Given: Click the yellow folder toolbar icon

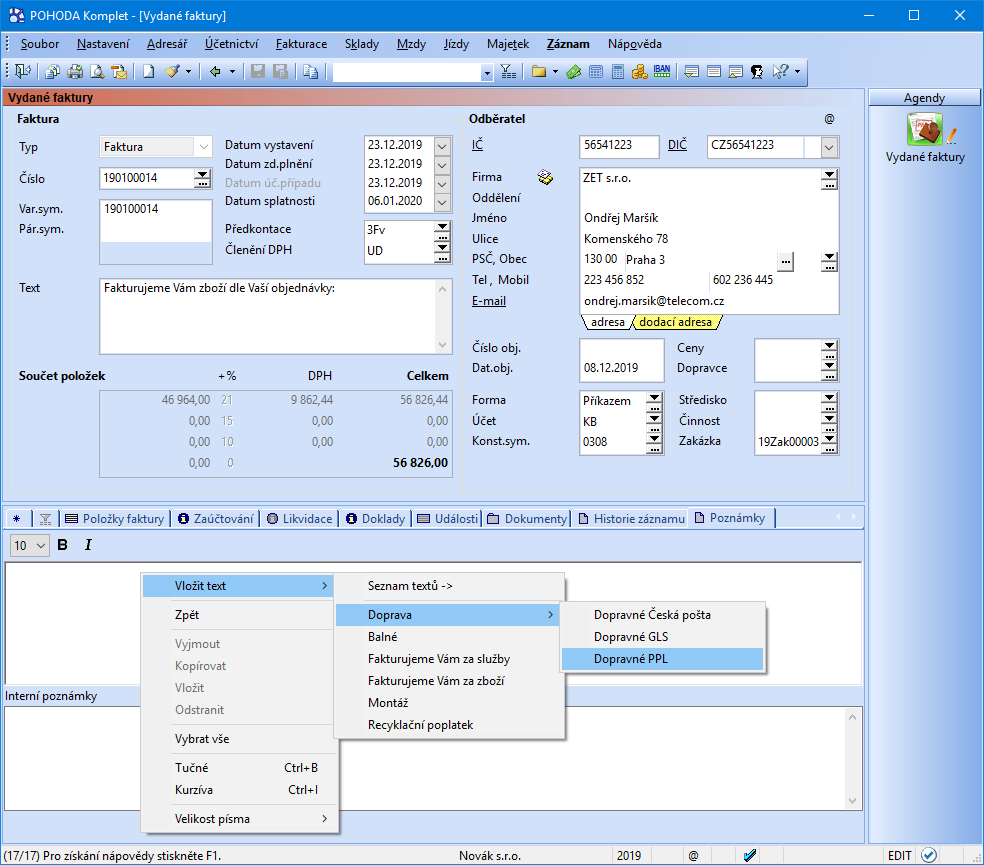Looking at the screenshot, I should [x=538, y=72].
